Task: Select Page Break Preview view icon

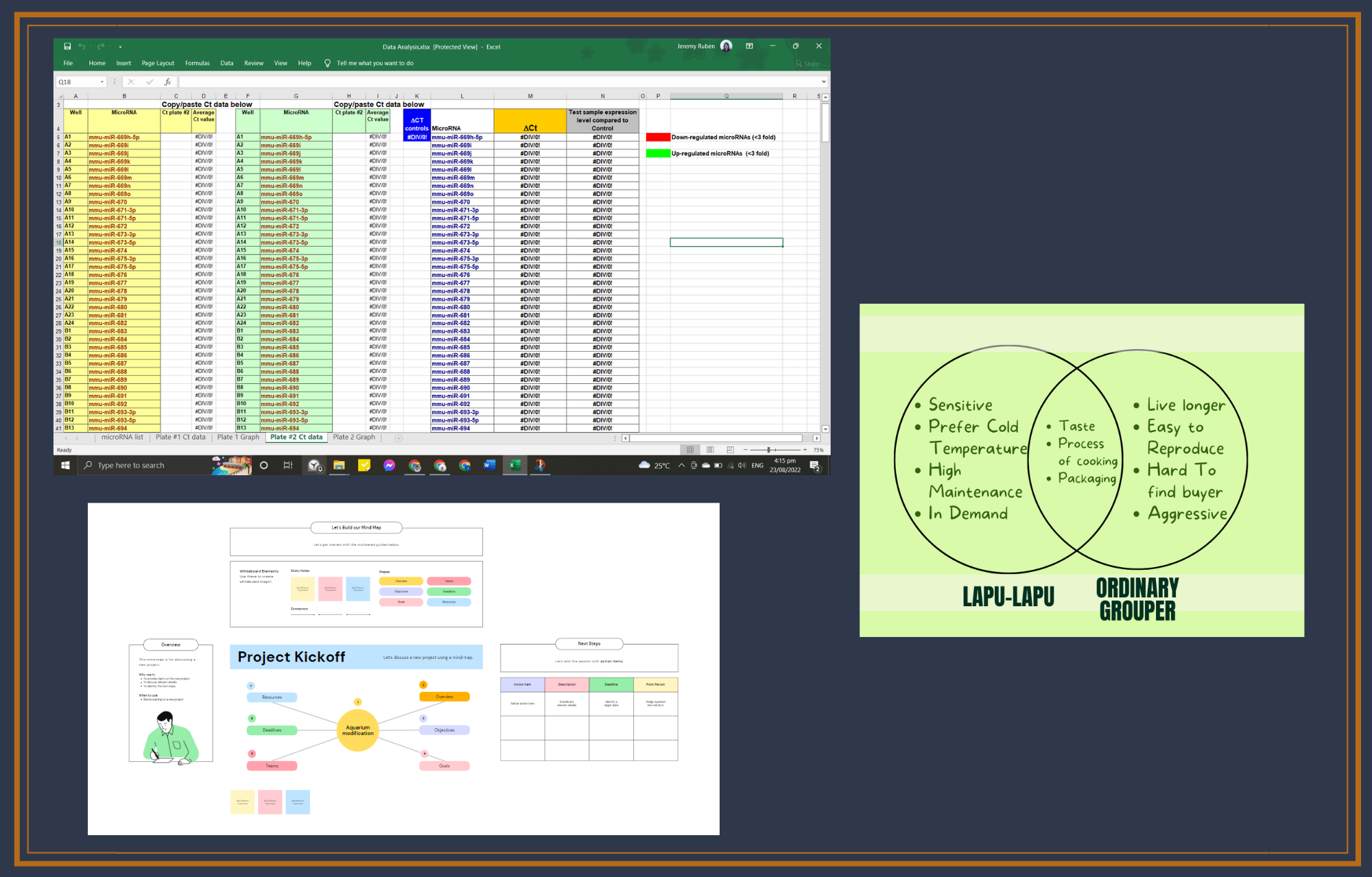Action: (x=730, y=450)
